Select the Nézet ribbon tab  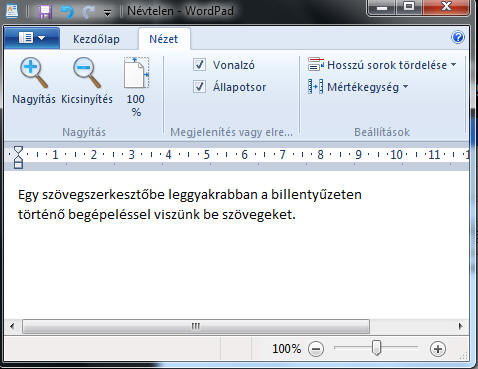tap(164, 39)
